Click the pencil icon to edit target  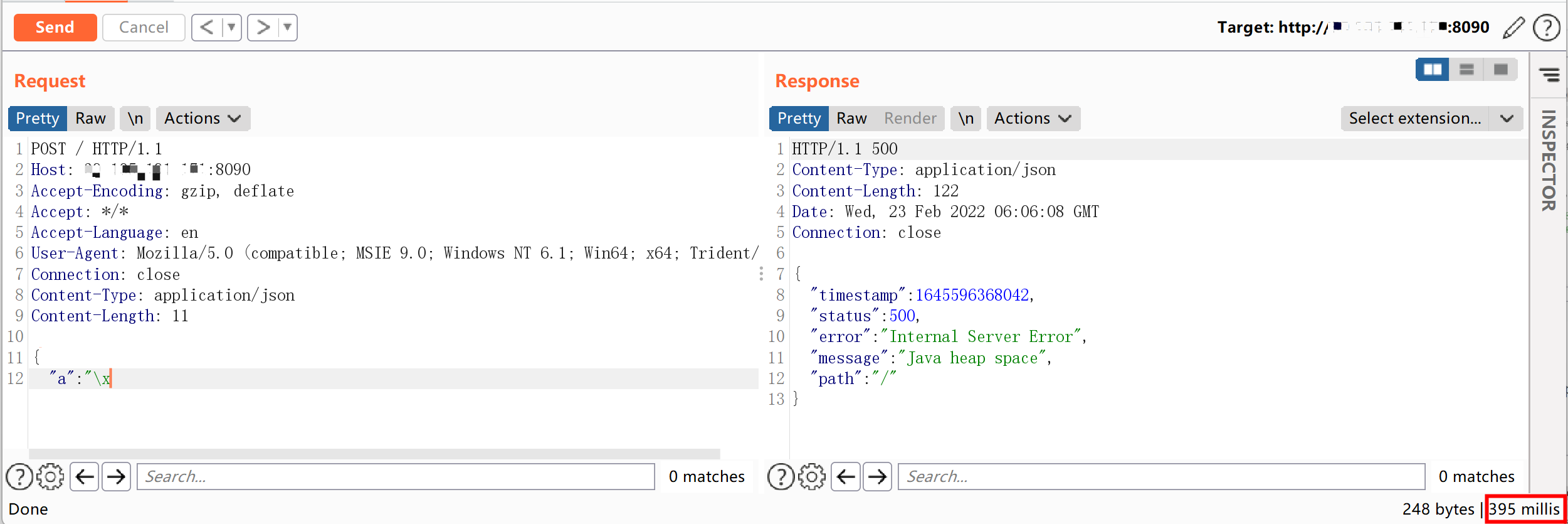tap(1513, 28)
